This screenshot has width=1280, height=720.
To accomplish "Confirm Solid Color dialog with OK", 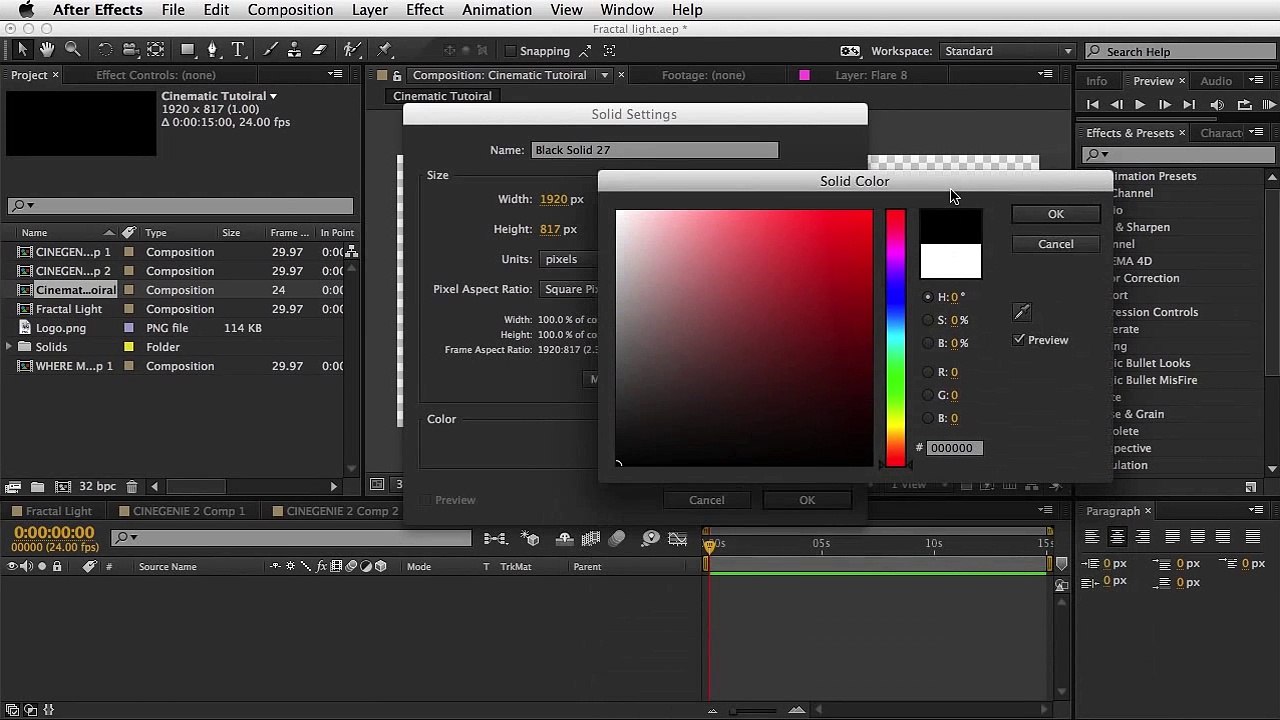I will click(x=1056, y=214).
